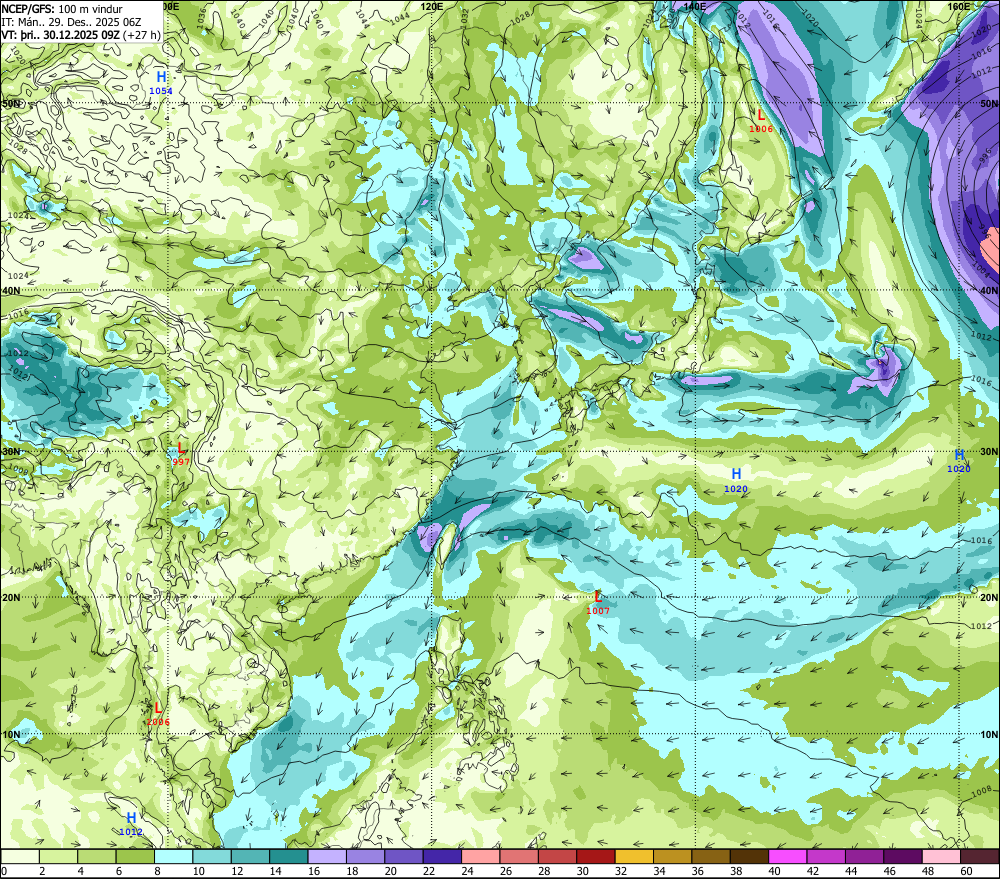Click the low pressure marker L 997

click(x=181, y=454)
